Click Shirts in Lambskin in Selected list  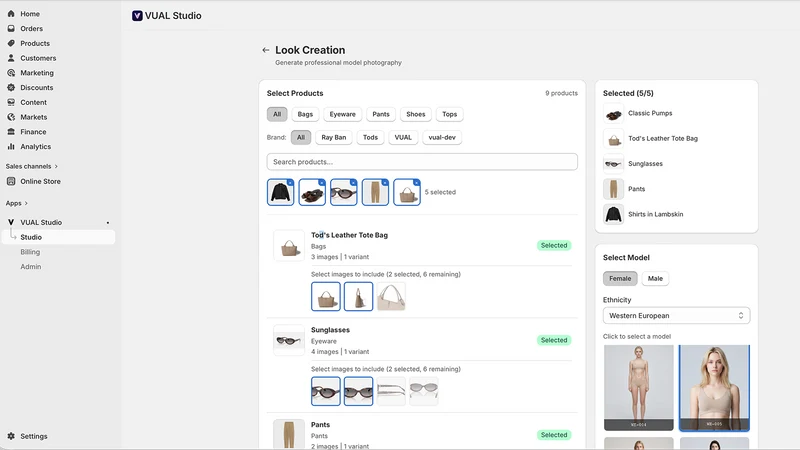coord(655,214)
